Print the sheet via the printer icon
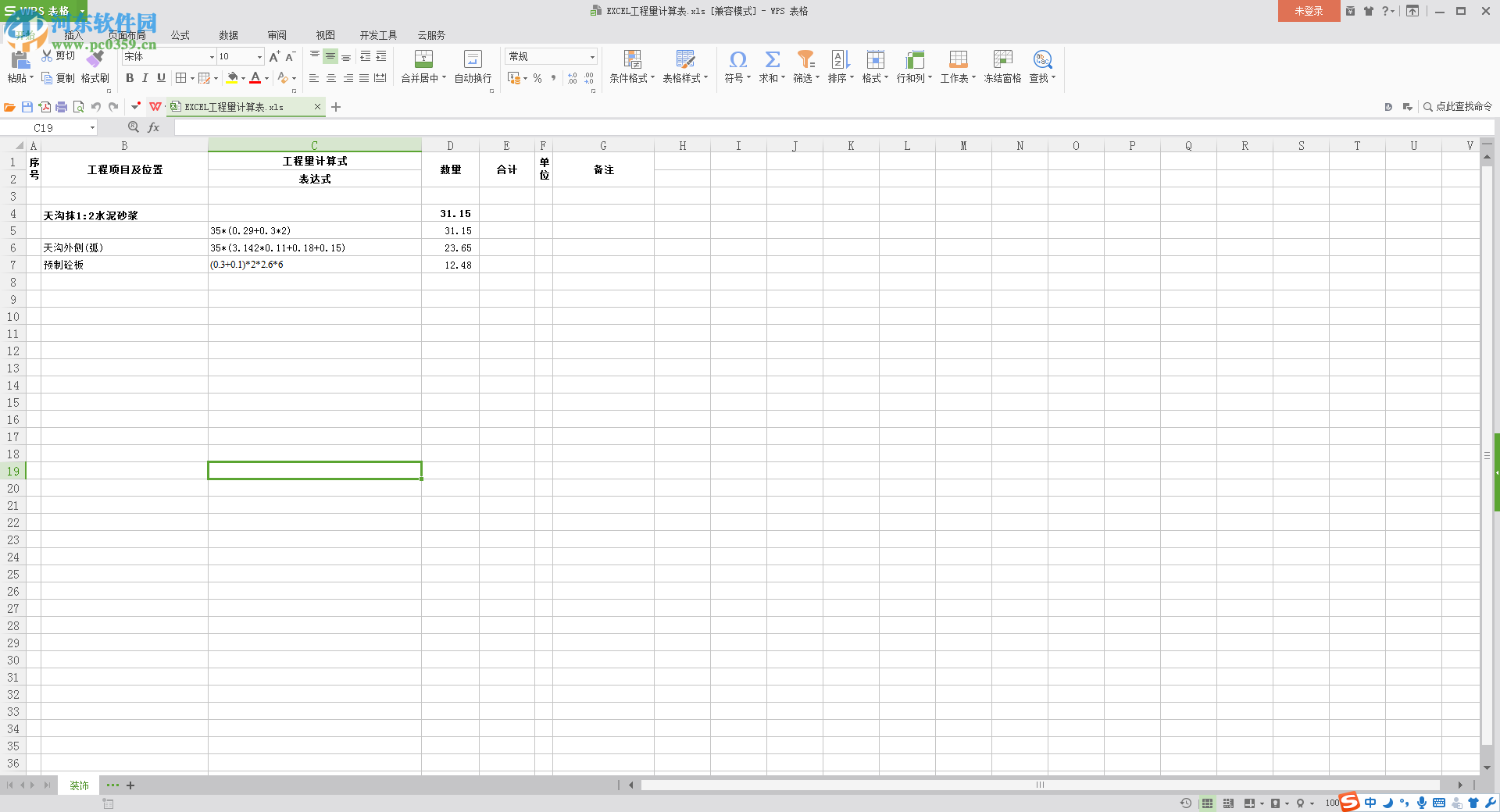 62,107
